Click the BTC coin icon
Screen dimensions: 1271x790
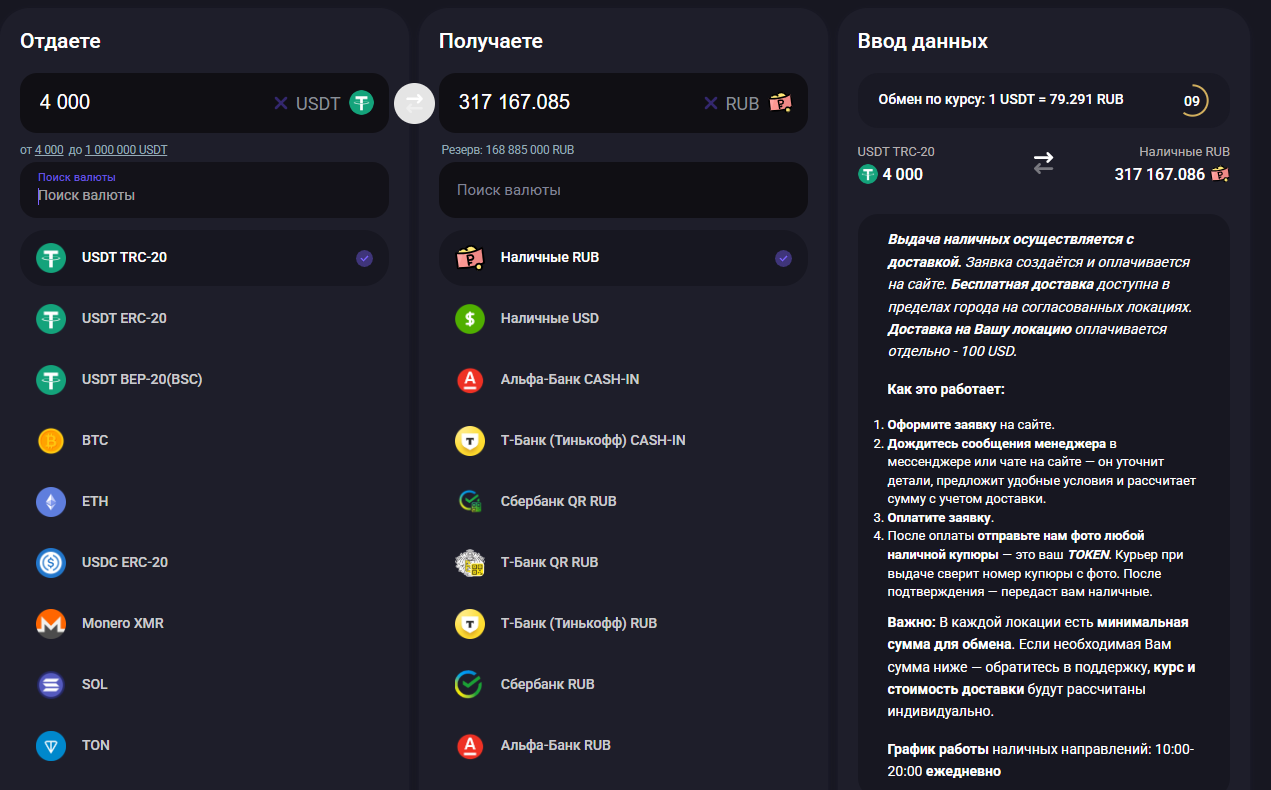coord(51,440)
